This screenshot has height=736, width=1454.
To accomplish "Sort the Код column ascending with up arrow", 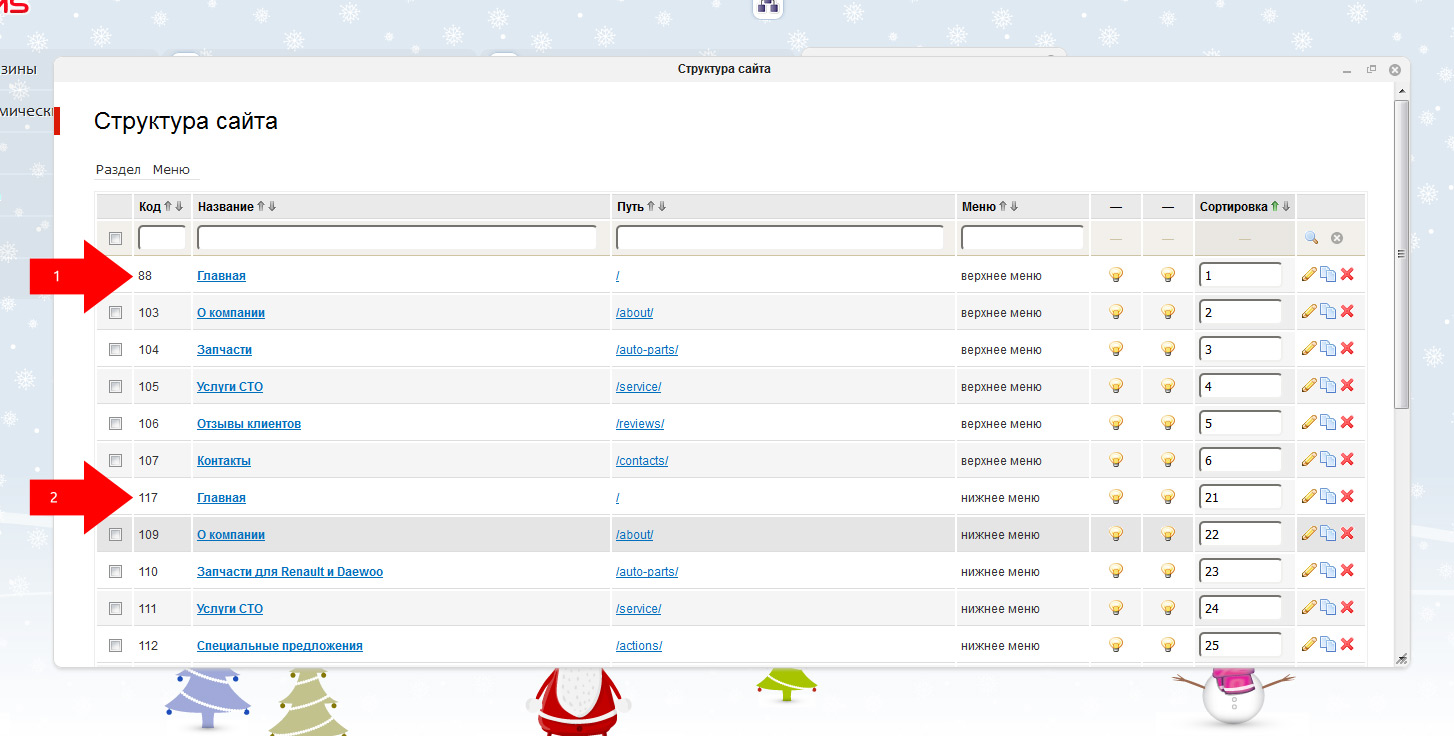I will [168, 206].
